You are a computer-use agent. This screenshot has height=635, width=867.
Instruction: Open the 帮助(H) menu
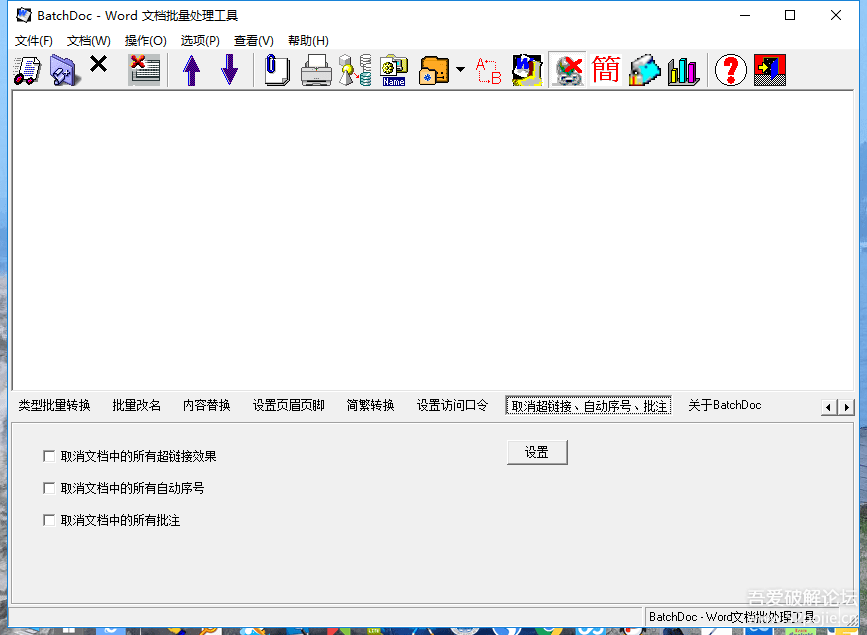tap(308, 40)
